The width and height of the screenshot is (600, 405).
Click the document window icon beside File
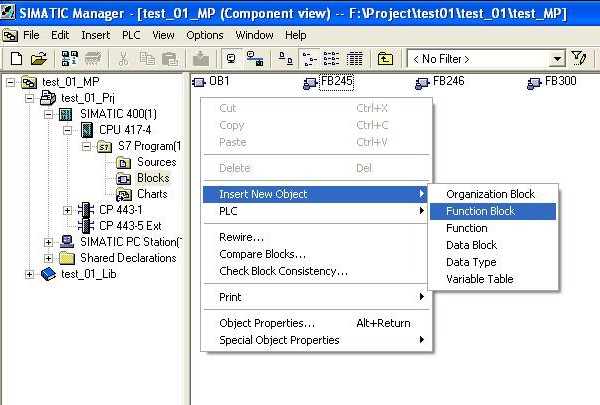tap(10, 36)
